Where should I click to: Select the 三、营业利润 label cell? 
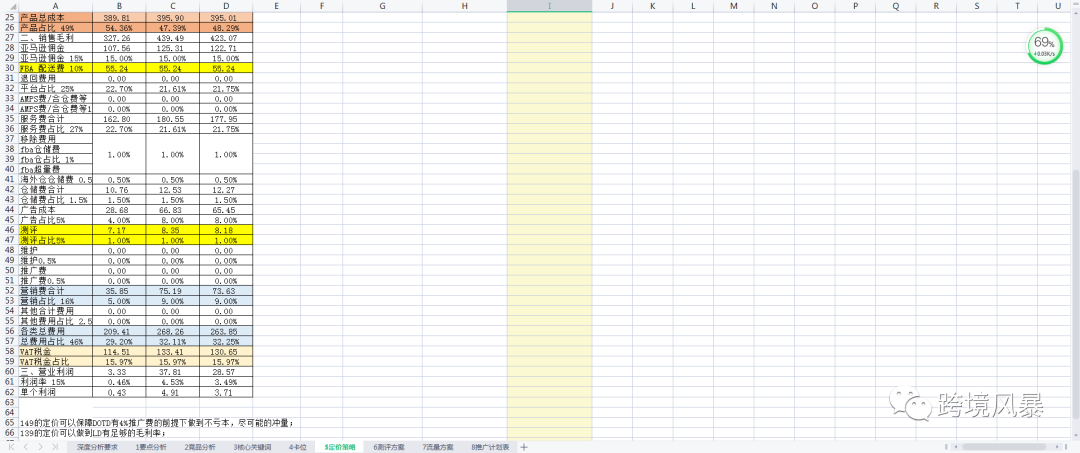click(56, 372)
